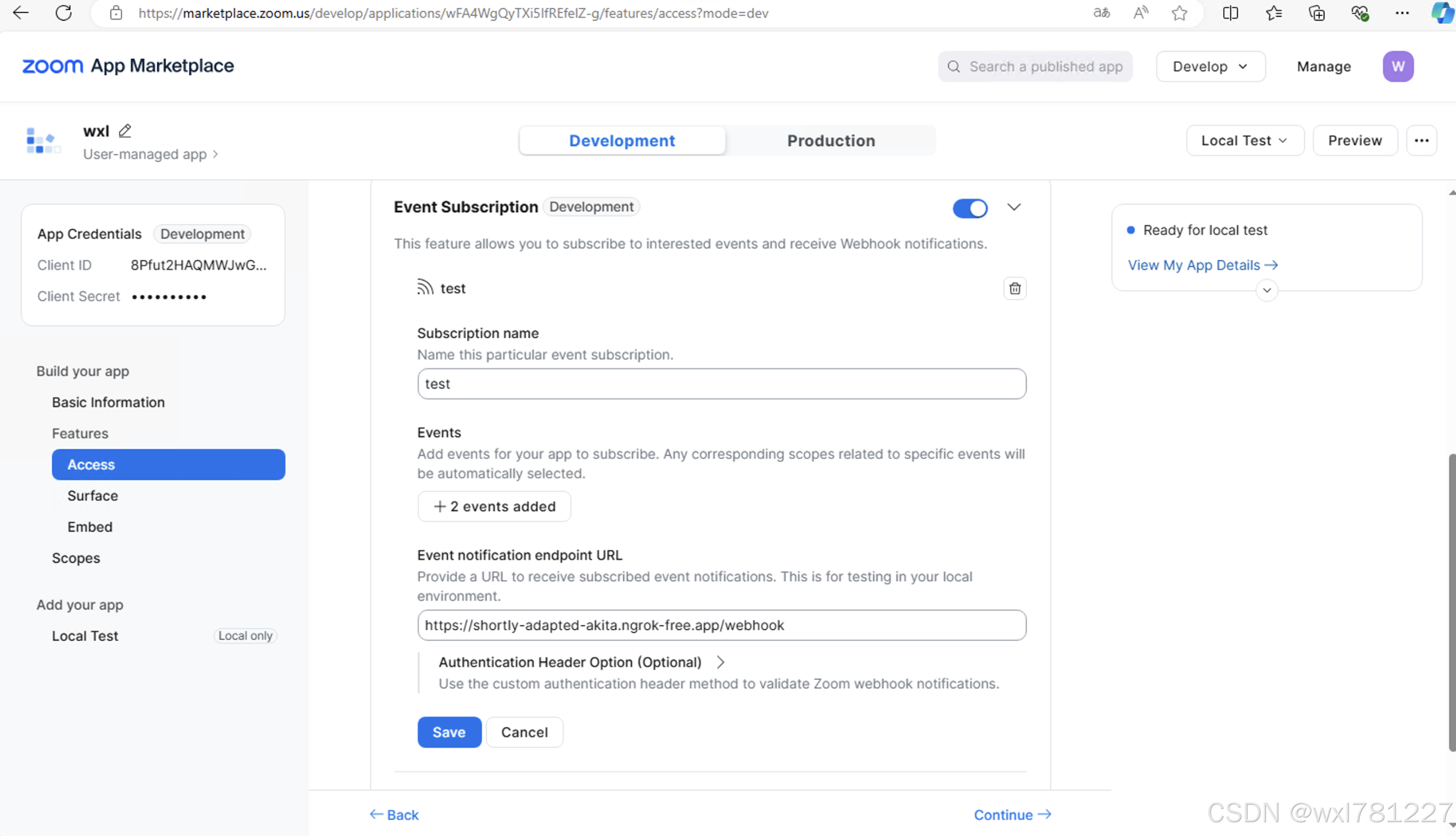Reload the page with the refresh icon
Image resolution: width=1456 pixels, height=836 pixels.
click(x=64, y=13)
